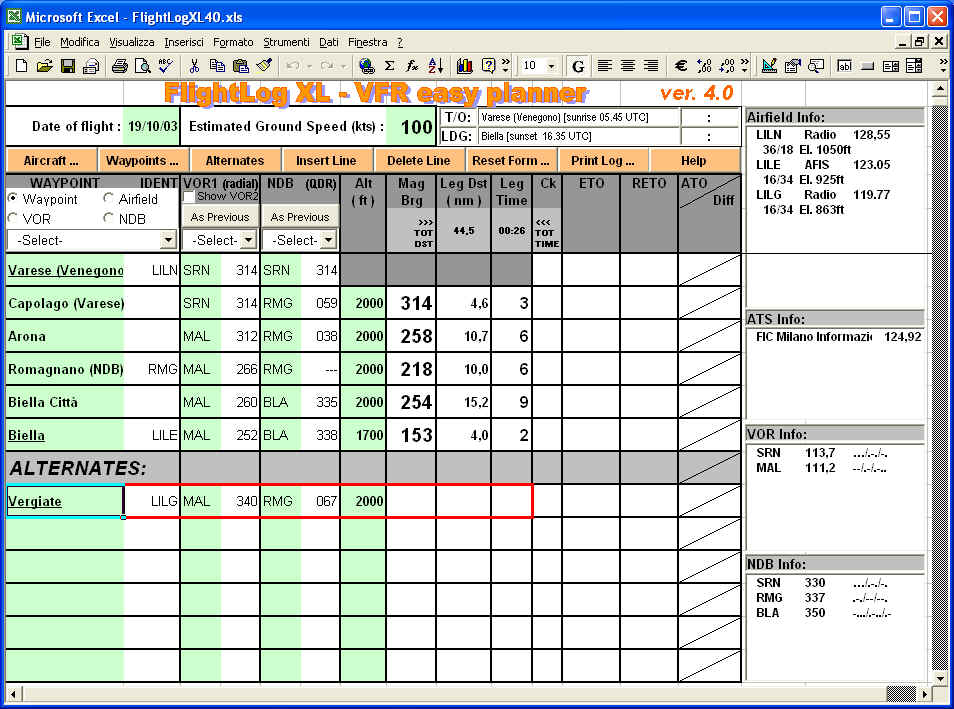Viewport: 954px width, 709px height.
Task: Select the Vergiate alternate cell
Action: click(x=65, y=501)
